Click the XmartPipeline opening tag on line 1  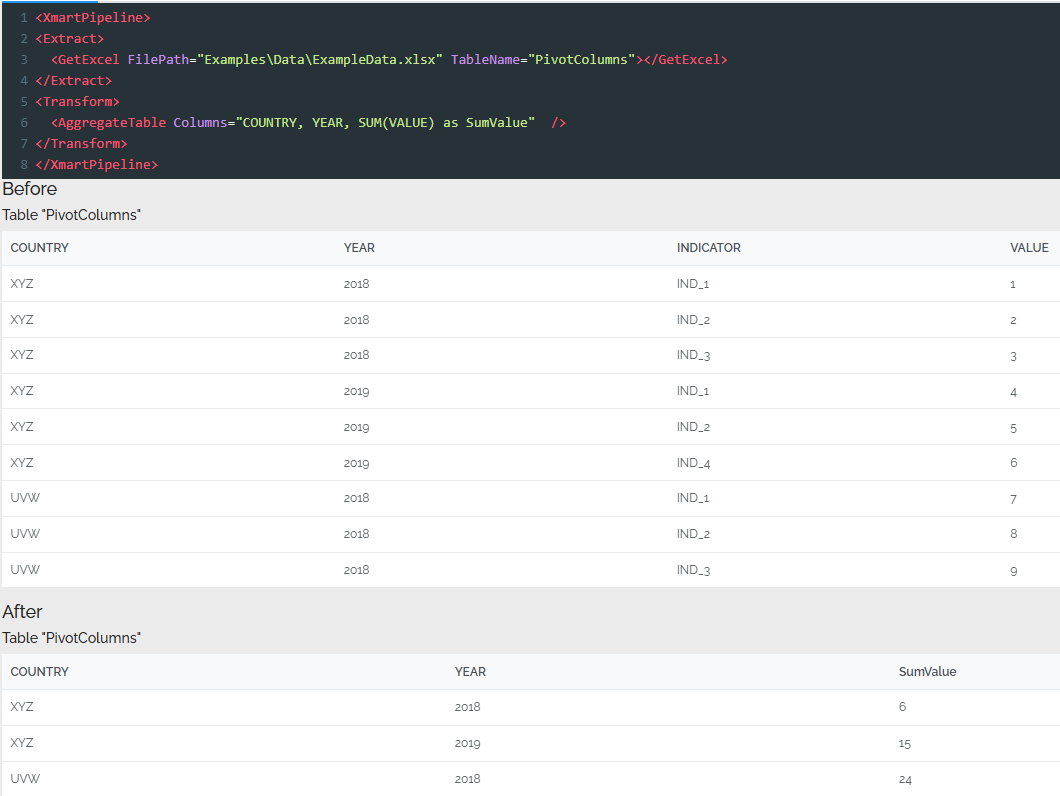pos(93,18)
